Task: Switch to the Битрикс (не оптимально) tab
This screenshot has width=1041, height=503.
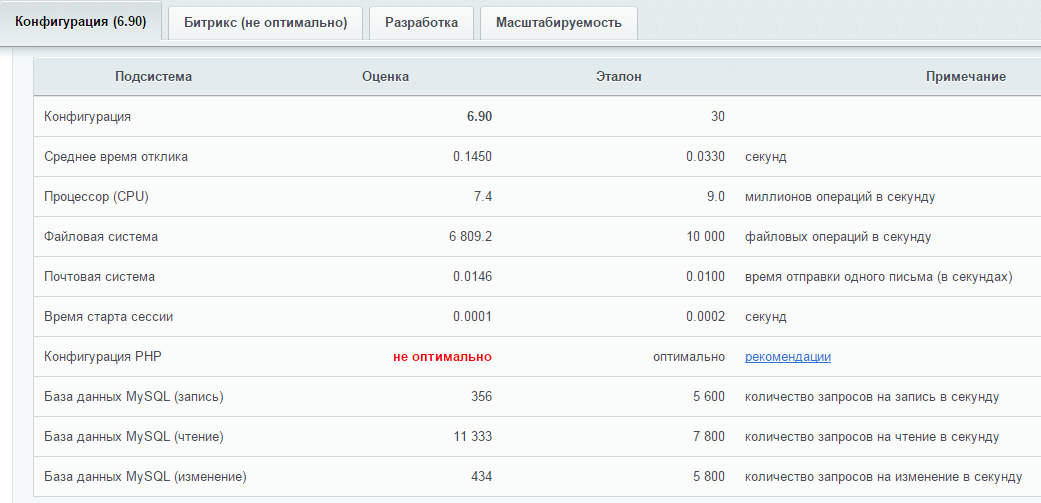Action: click(265, 23)
